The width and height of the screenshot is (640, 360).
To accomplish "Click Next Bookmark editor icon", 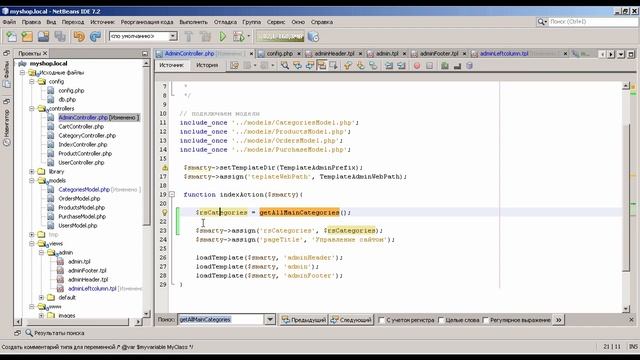I will pos(360,65).
